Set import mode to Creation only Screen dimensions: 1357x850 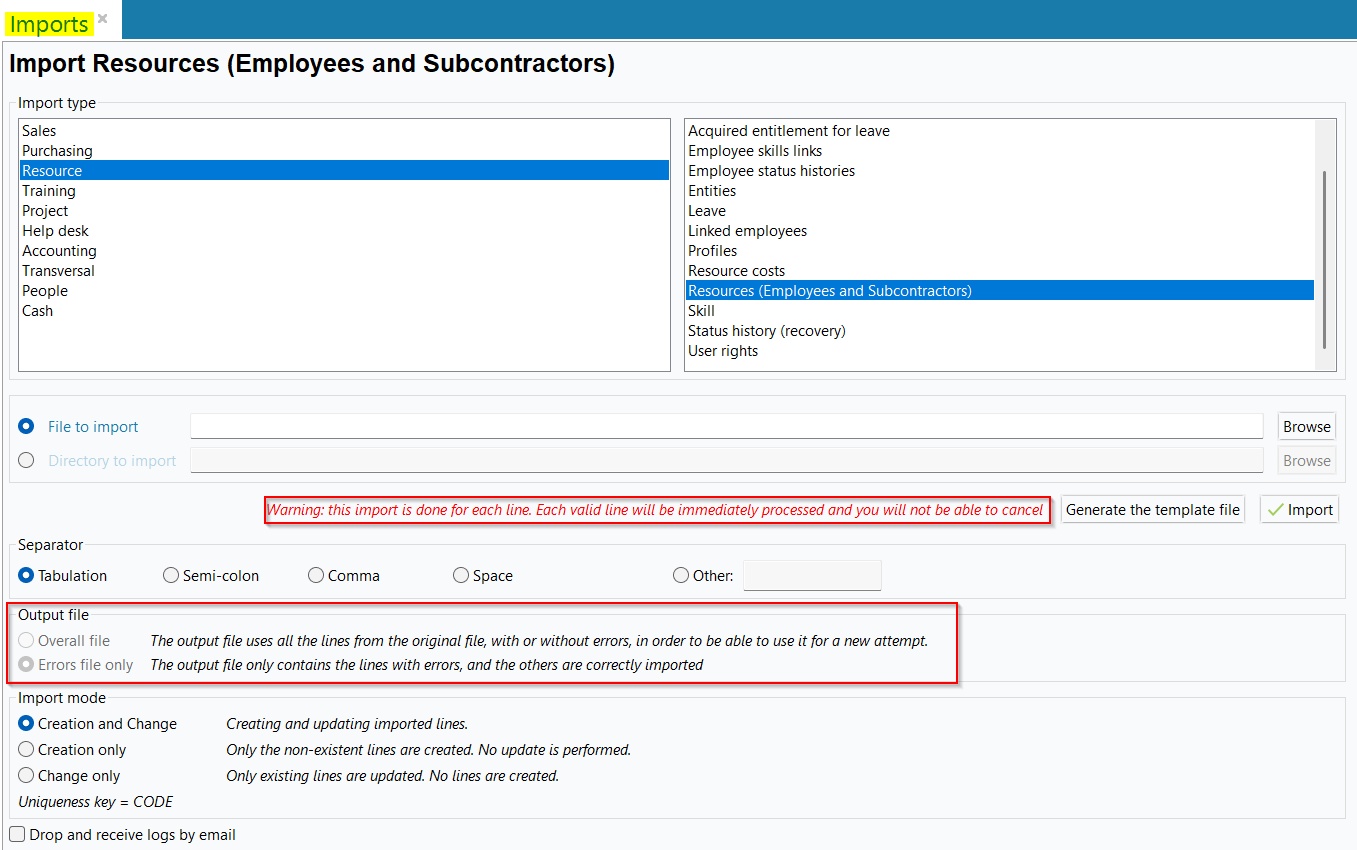coord(27,750)
